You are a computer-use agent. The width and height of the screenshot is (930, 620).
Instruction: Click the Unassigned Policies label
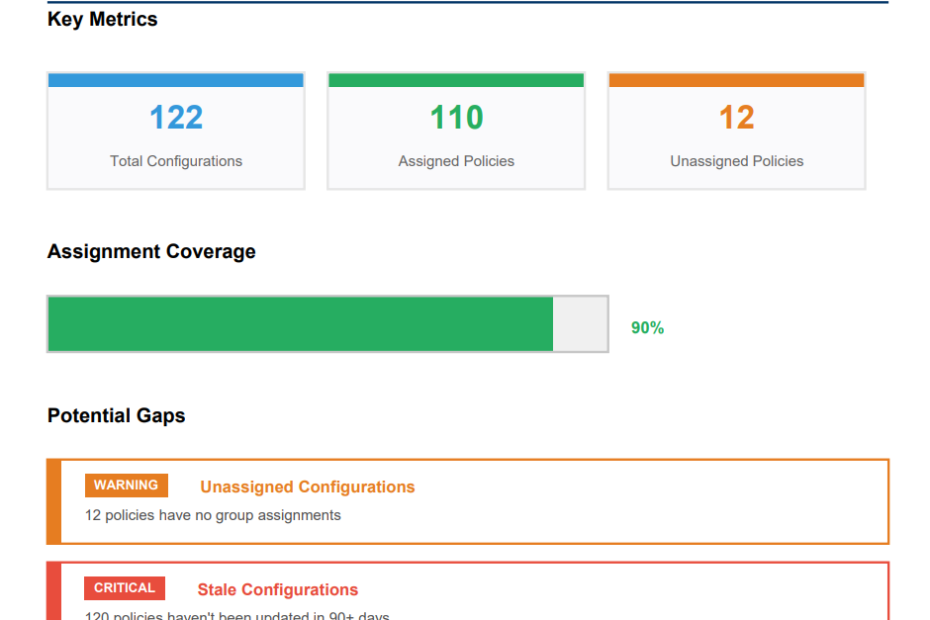pyautogui.click(x=736, y=161)
